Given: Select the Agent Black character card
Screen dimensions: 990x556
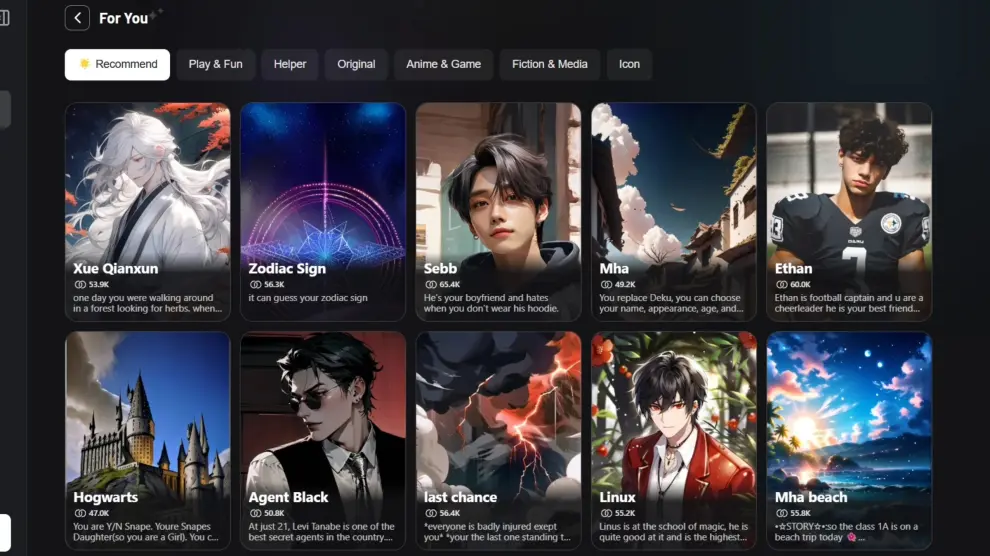Looking at the screenshot, I should [x=323, y=441].
